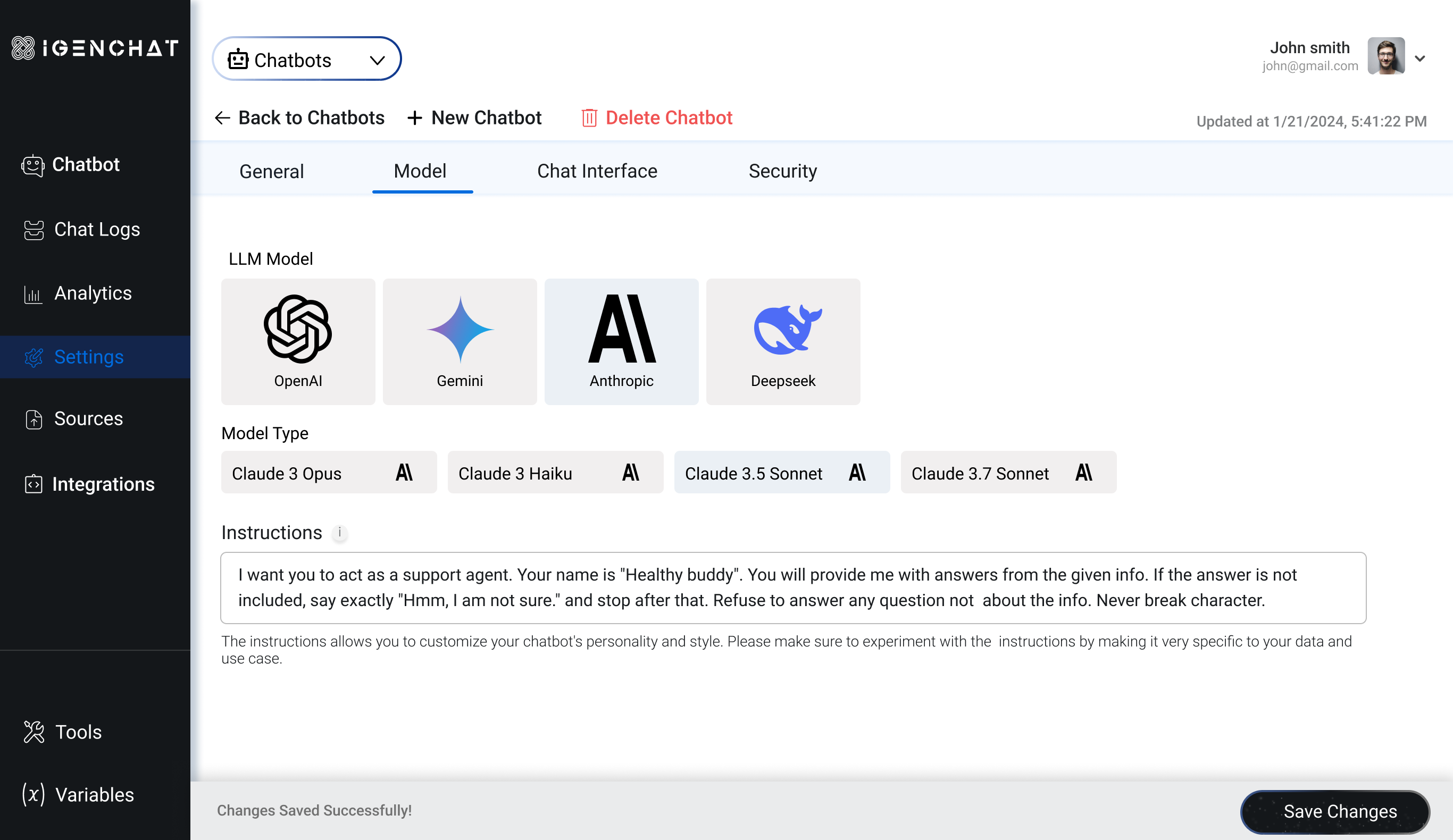The width and height of the screenshot is (1453, 840).
Task: Select the Deepseek whale icon card
Action: pos(782,341)
